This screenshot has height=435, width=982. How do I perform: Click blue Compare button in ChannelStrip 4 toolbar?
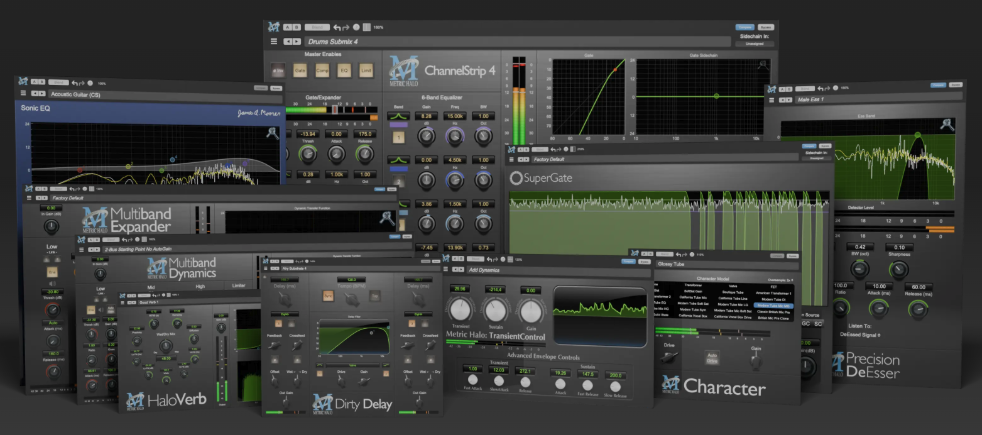click(x=744, y=27)
